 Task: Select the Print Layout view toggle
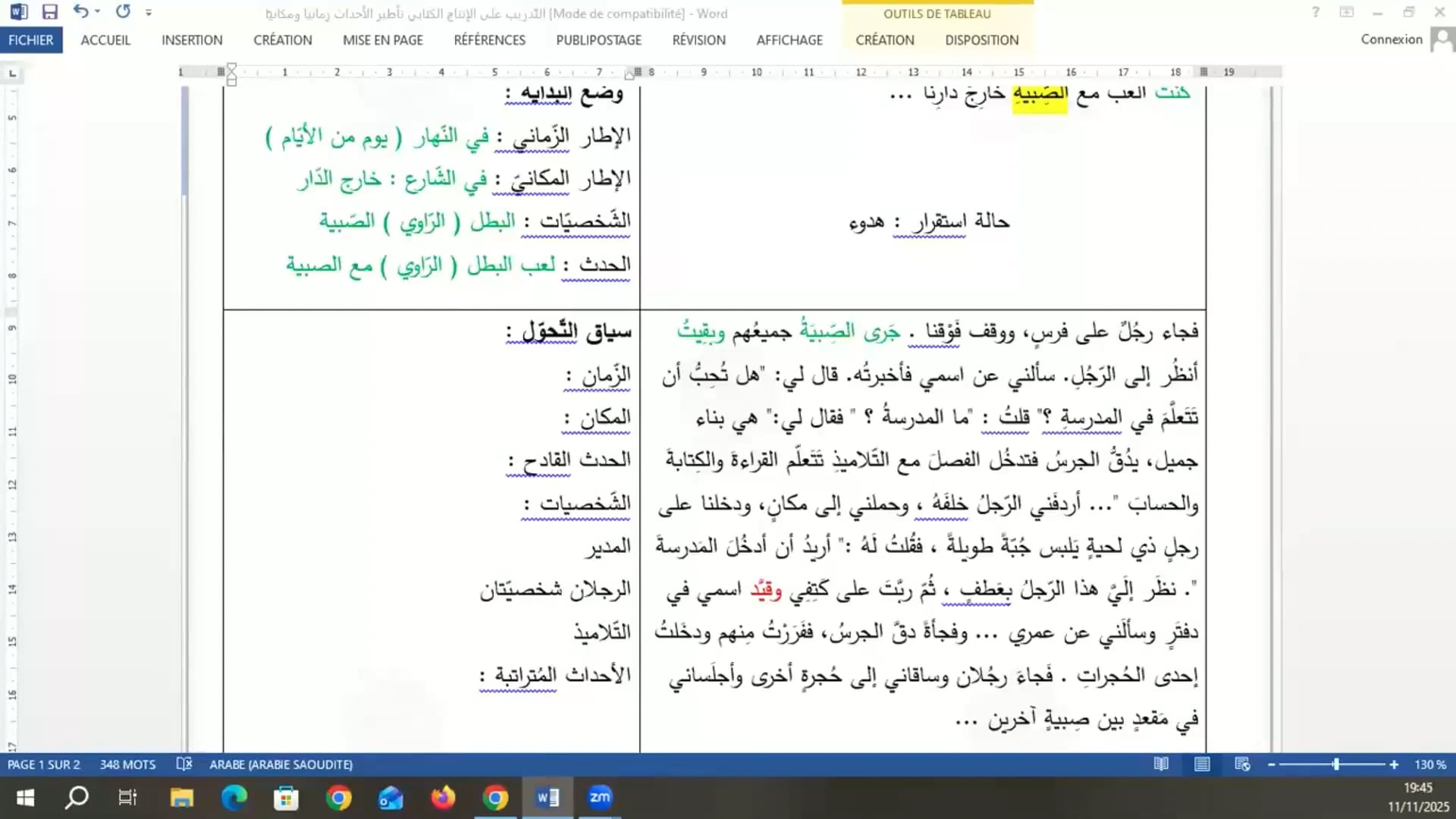[1202, 764]
